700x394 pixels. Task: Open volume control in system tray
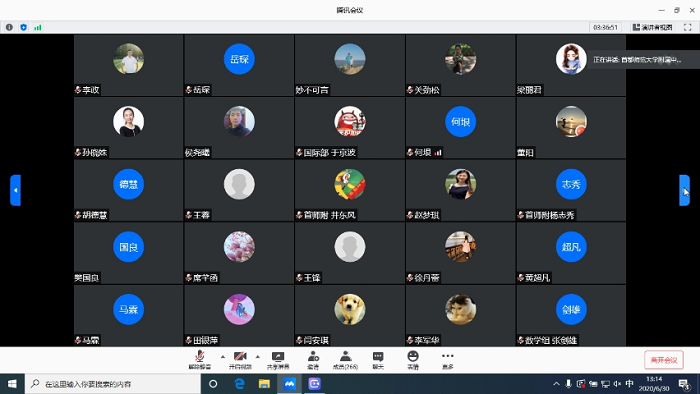coord(617,384)
